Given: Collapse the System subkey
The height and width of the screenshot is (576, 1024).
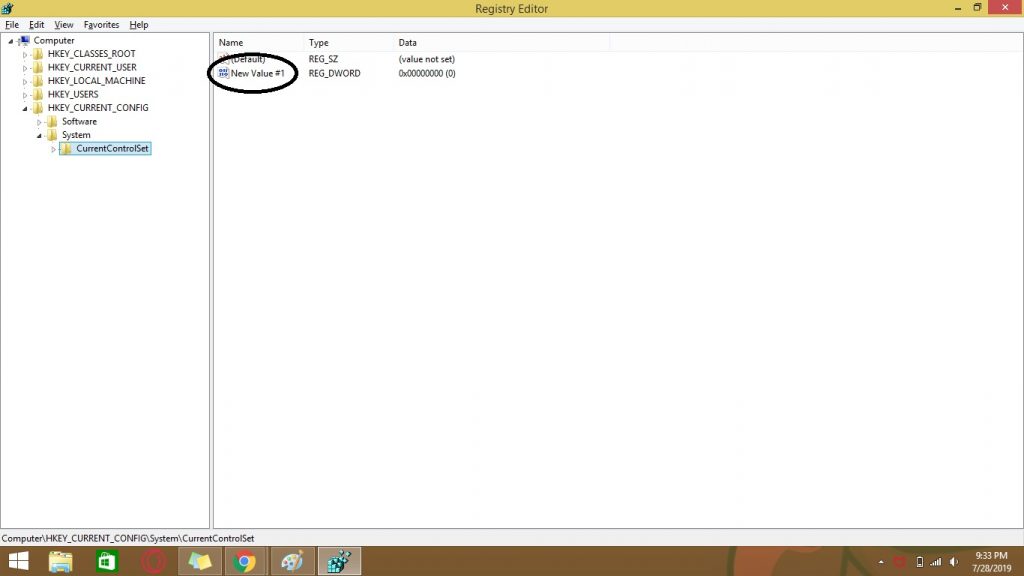Looking at the screenshot, I should pyautogui.click(x=39, y=136).
